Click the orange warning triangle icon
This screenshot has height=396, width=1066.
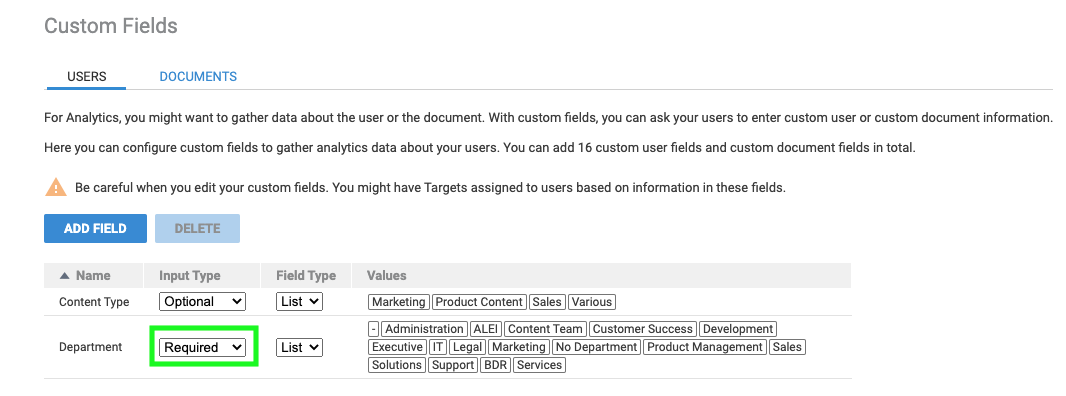click(56, 187)
